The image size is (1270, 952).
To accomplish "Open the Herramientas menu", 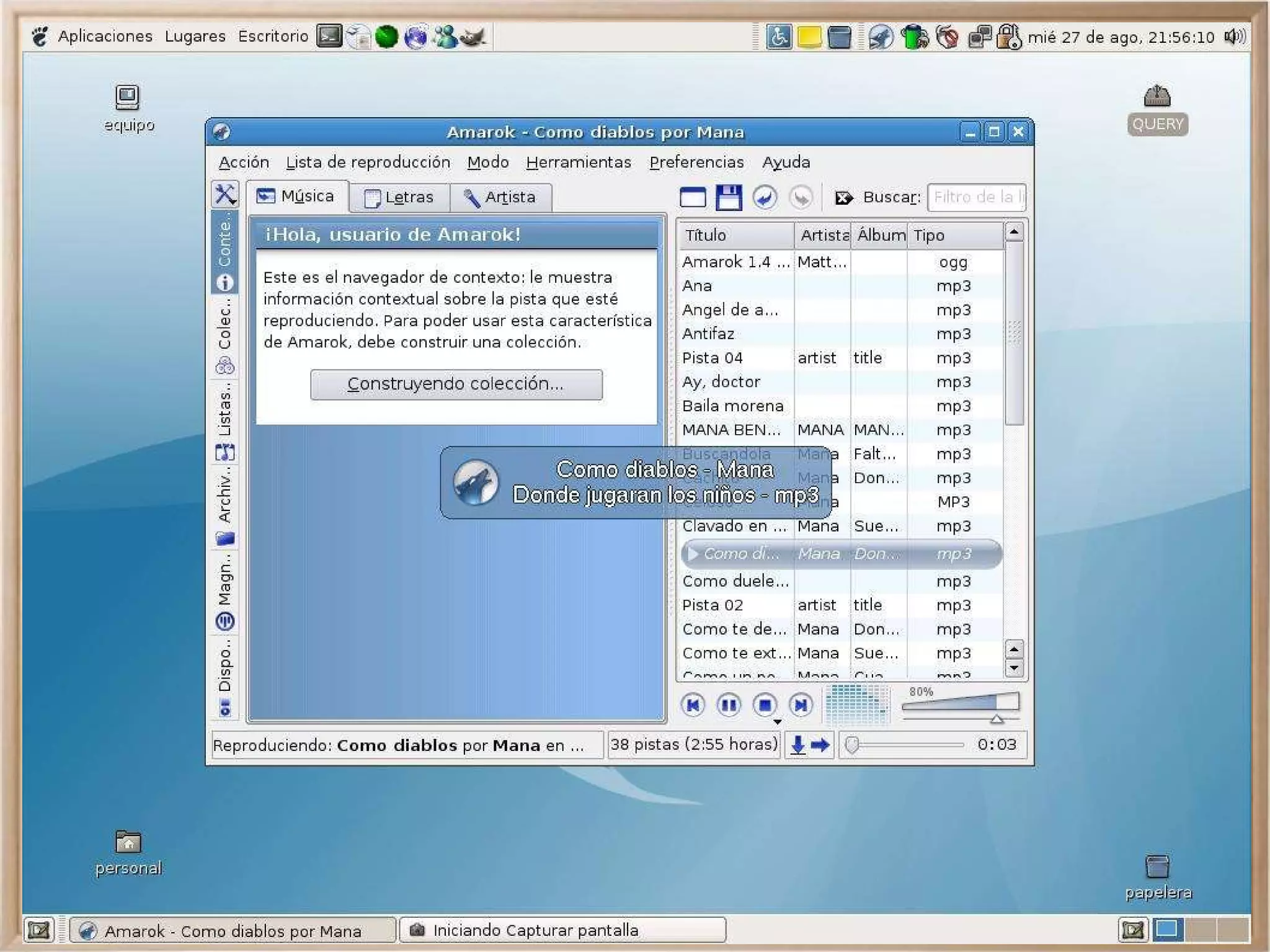I will pos(579,162).
